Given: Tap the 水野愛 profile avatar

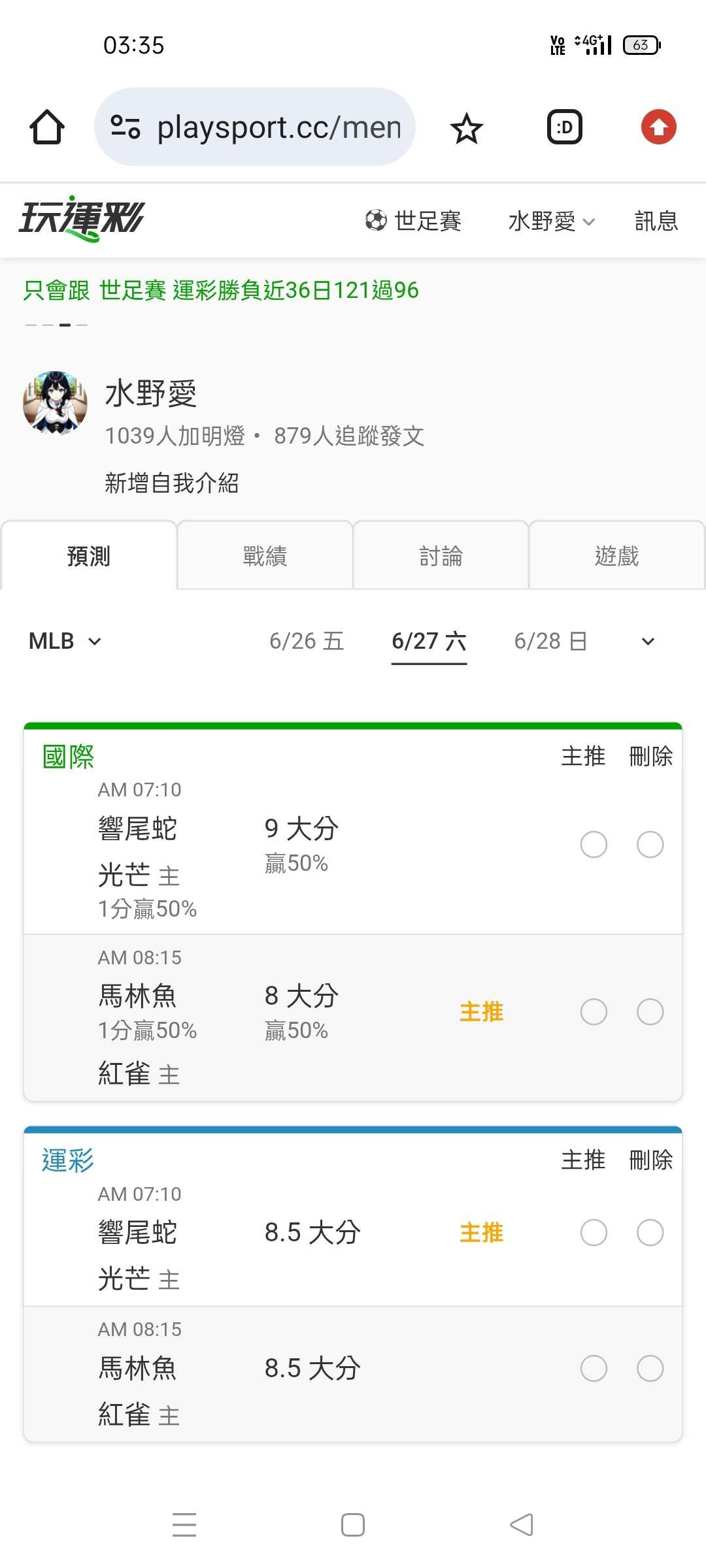Looking at the screenshot, I should pos(56,402).
